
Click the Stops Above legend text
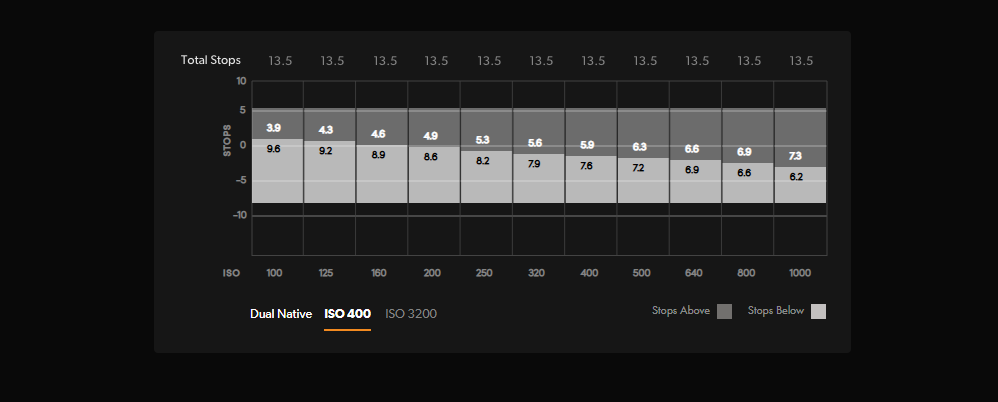pos(681,311)
